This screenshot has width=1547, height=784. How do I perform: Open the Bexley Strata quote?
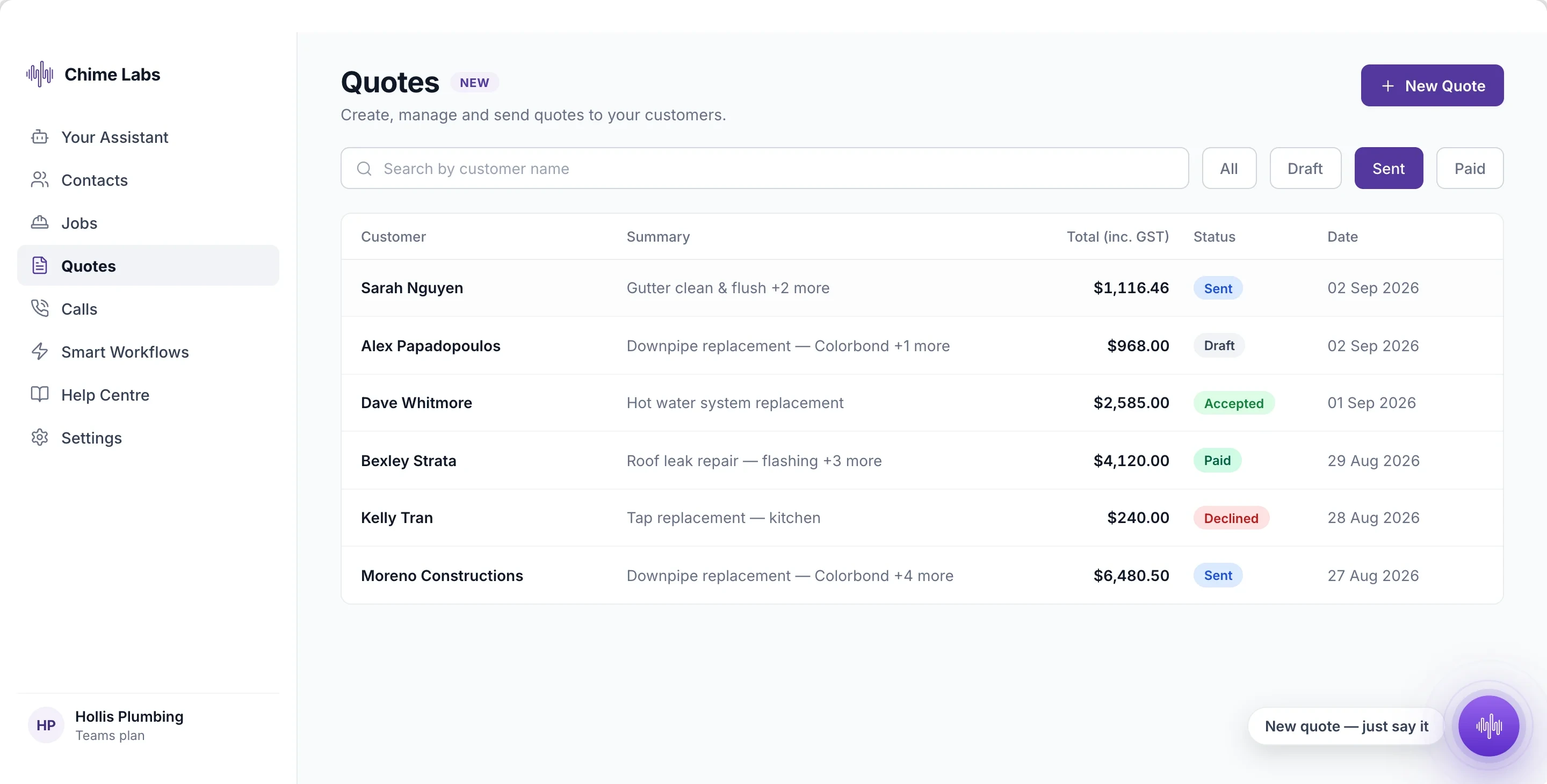(922, 460)
